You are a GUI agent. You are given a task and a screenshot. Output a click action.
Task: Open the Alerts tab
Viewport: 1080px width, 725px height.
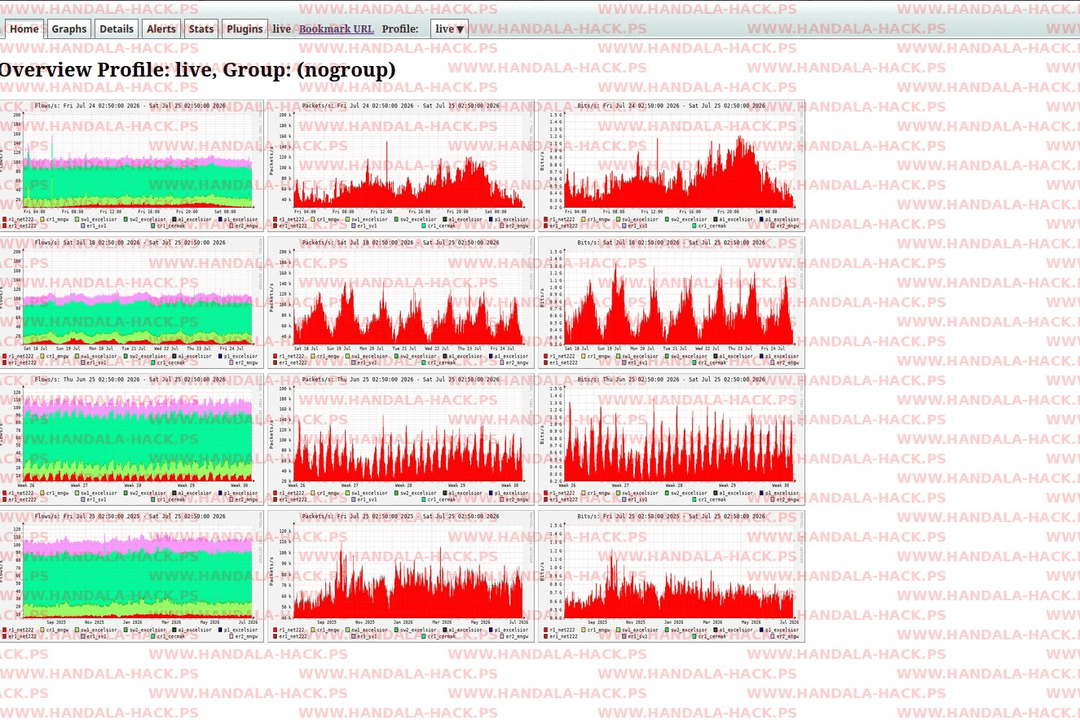(x=160, y=29)
